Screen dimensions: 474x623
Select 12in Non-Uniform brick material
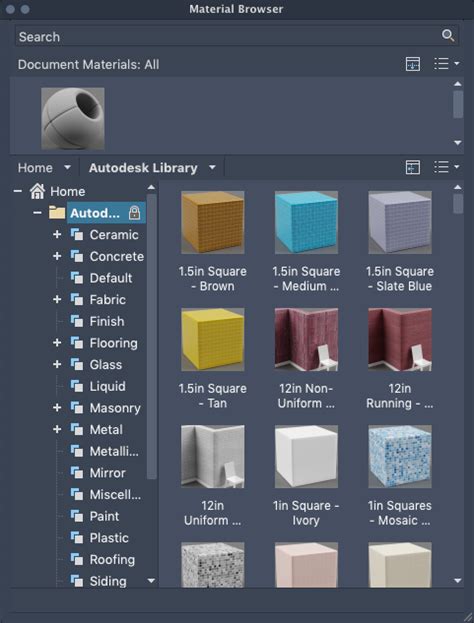click(x=306, y=339)
